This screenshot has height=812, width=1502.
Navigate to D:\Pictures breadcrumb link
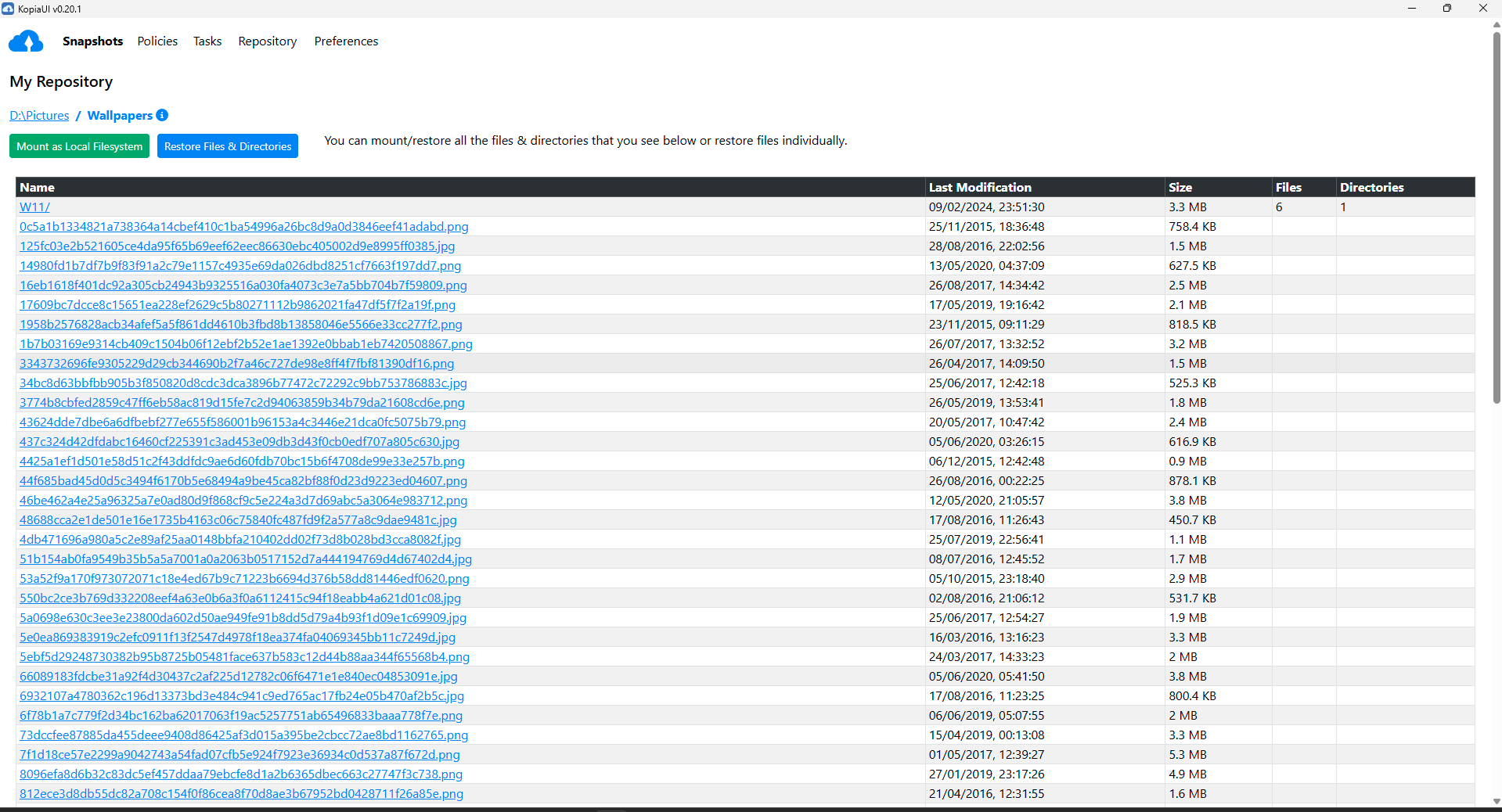tap(39, 115)
